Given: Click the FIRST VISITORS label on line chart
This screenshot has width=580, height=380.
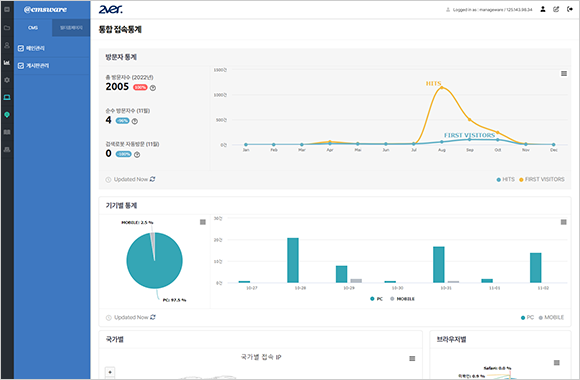Looking at the screenshot, I should (469, 135).
